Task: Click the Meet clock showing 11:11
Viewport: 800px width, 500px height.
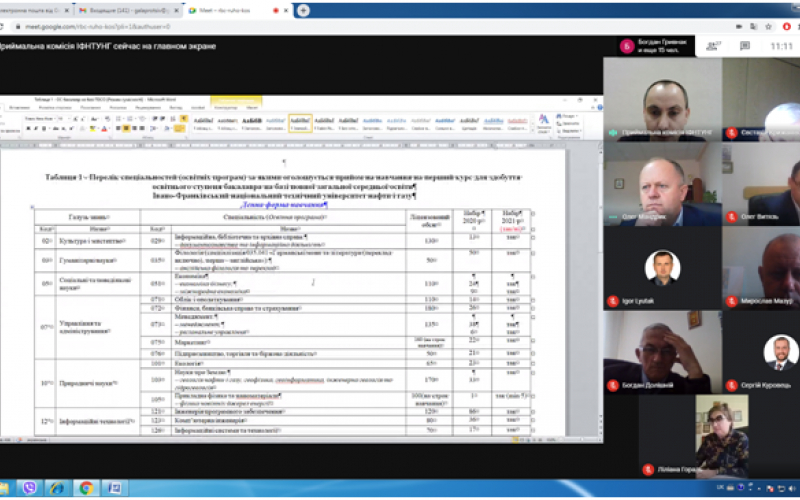Action: (781, 46)
